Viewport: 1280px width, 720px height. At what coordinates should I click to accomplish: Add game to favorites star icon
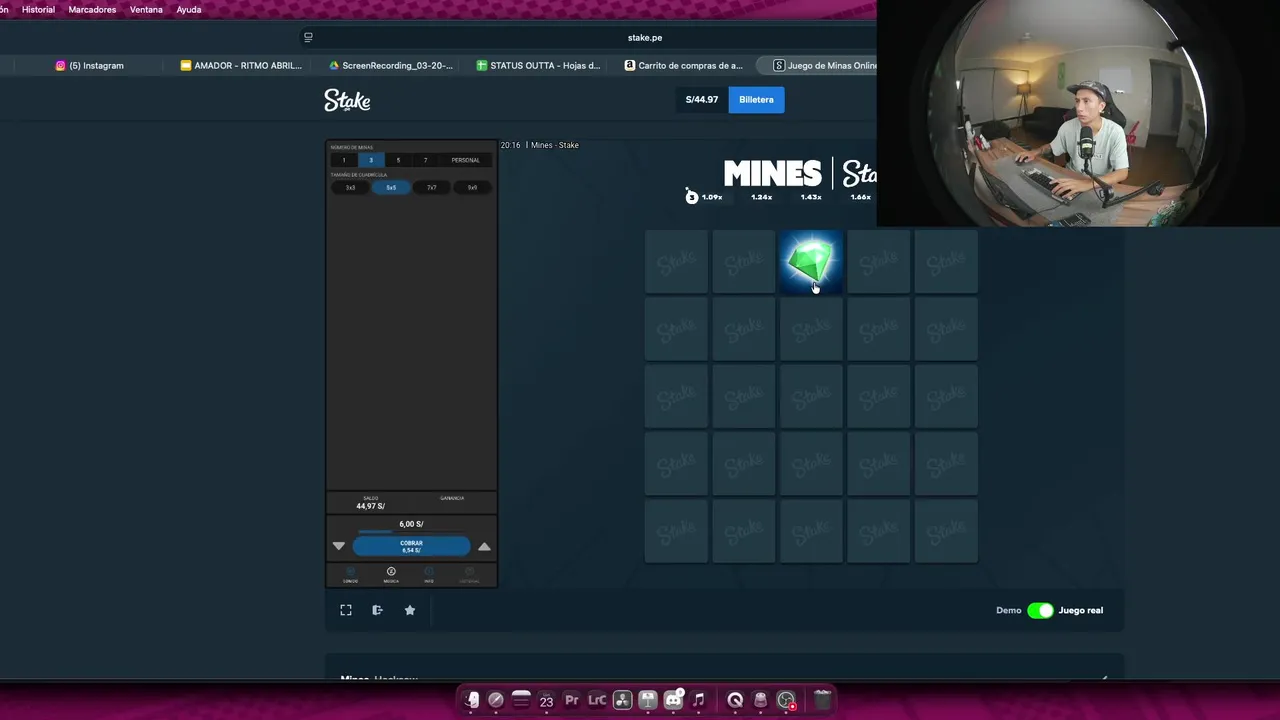[410, 610]
